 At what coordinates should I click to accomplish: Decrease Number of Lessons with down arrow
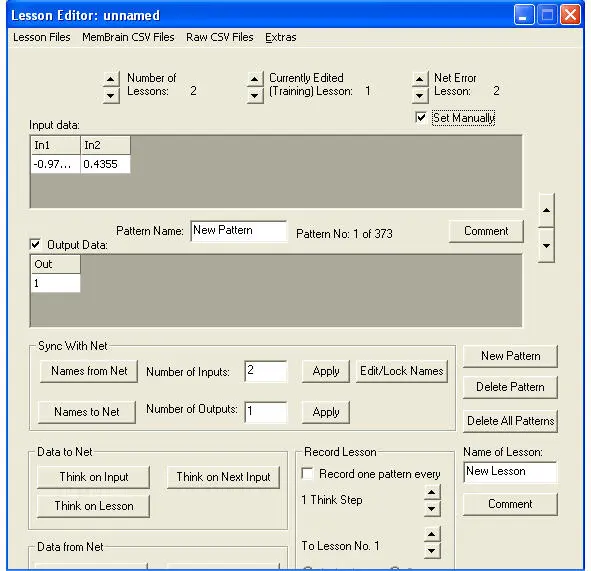pos(111,95)
